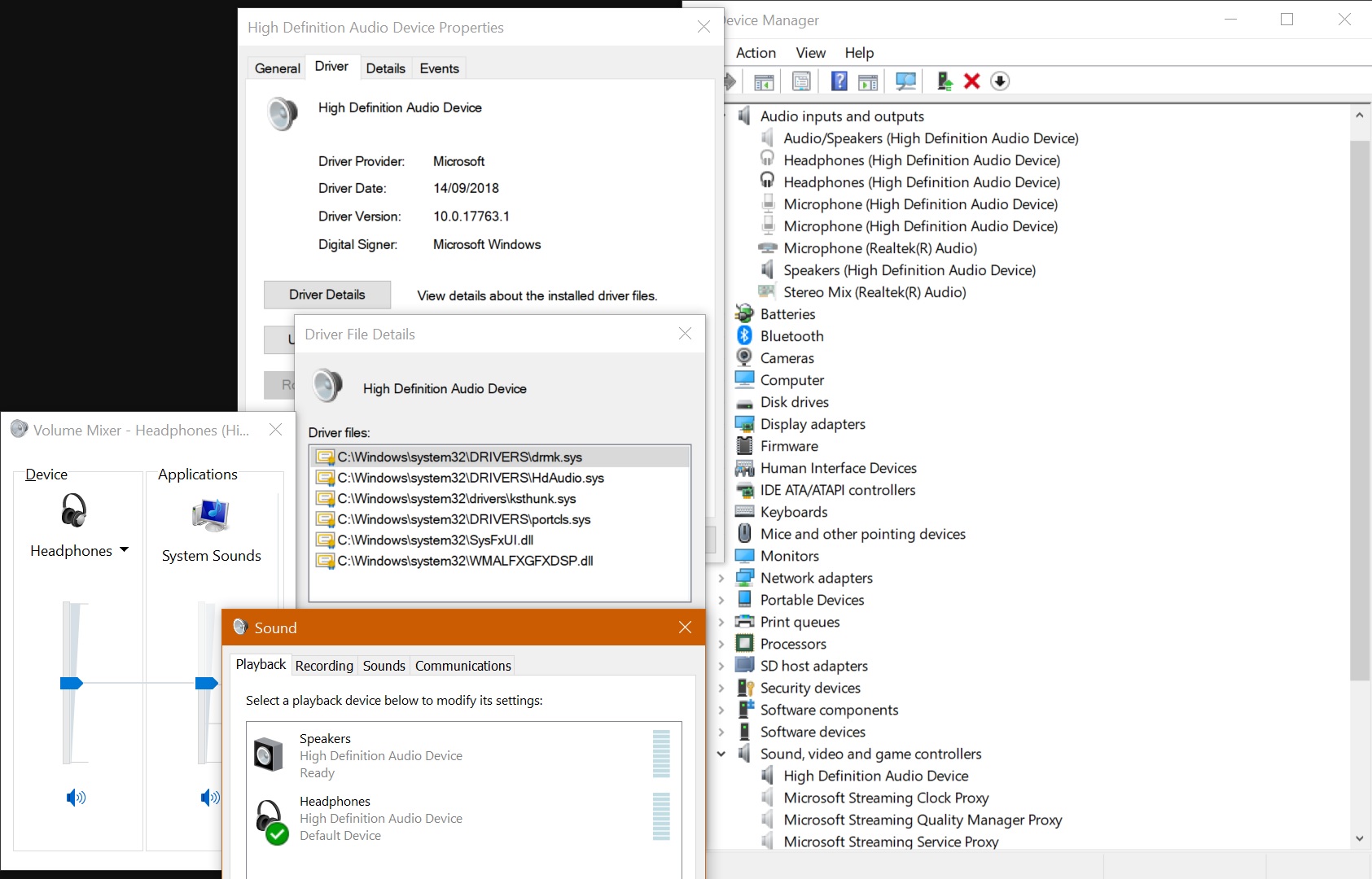This screenshot has width=1372, height=879.
Task: Click the Network adapters category icon
Action: pos(744,577)
